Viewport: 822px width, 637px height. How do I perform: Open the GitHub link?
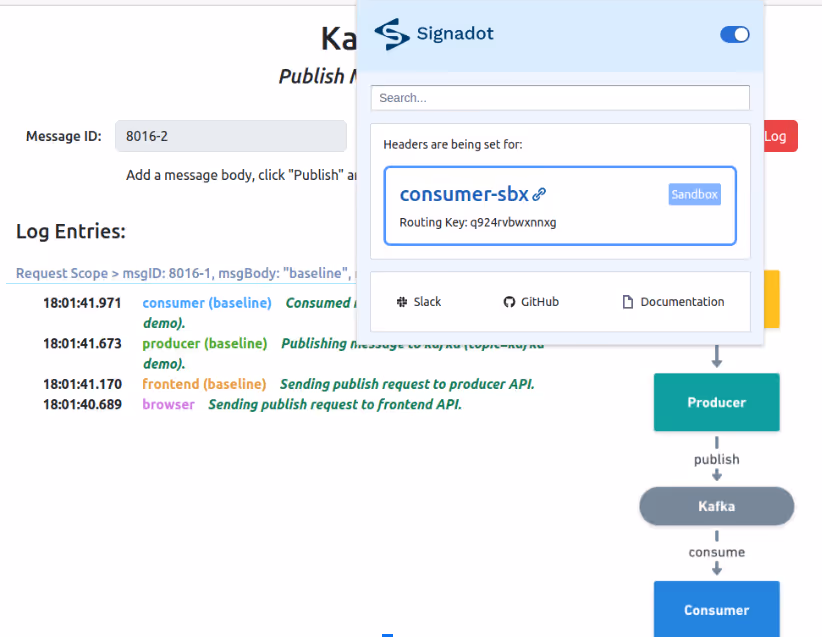(x=531, y=302)
